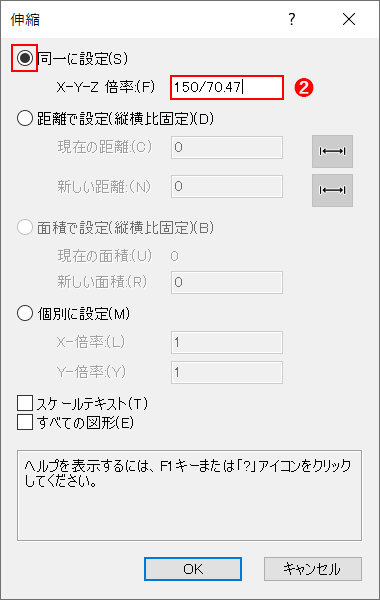Select the 同一に設定(S) radio button
The width and height of the screenshot is (380, 600).
click(25, 58)
